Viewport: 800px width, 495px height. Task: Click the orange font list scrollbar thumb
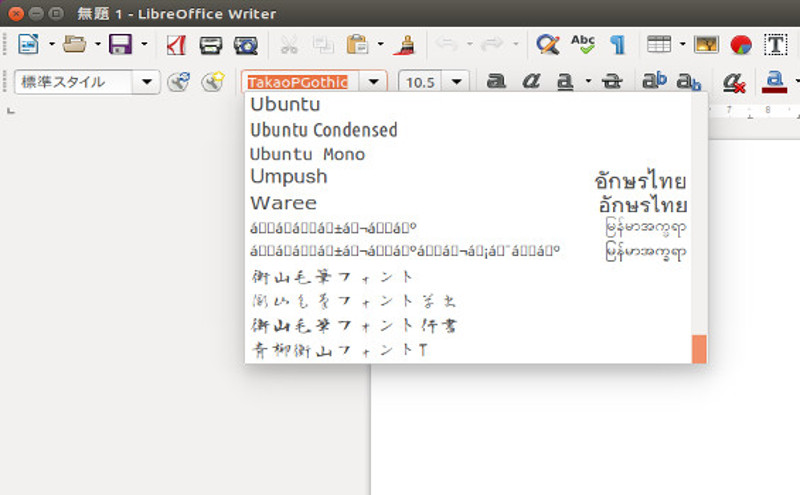(x=699, y=349)
